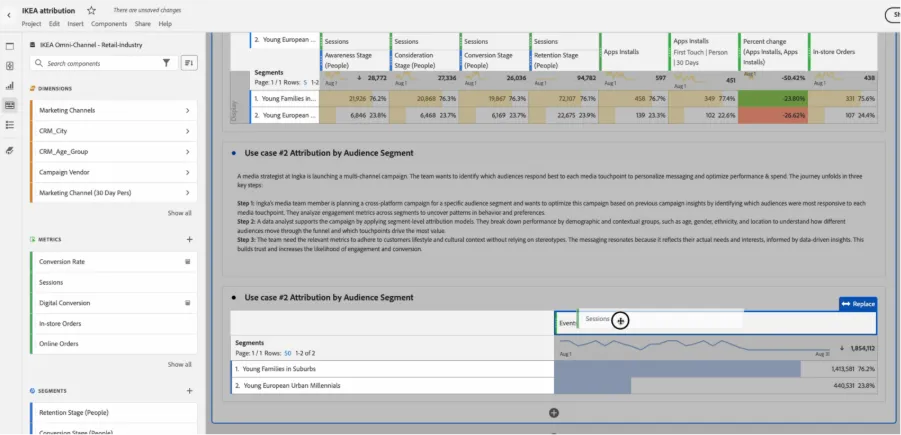Collapse second Use case #2 Attribution table bullet
This screenshot has height=435, width=901.
[x=233, y=298]
